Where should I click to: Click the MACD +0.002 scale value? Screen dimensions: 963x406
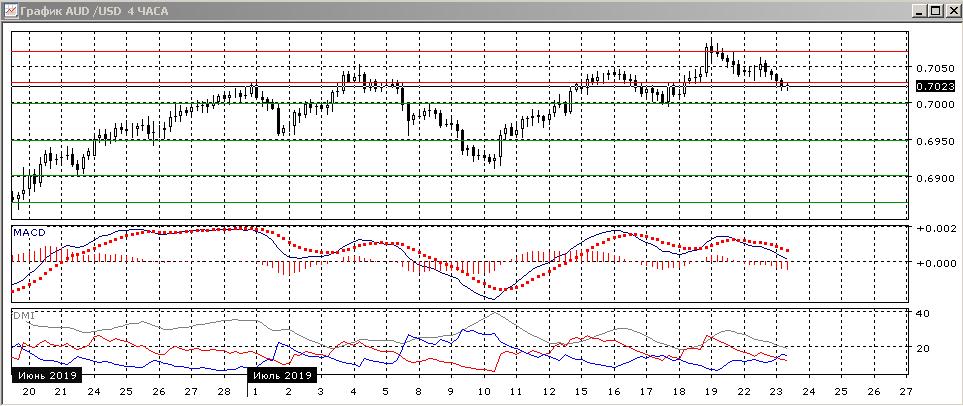936,228
